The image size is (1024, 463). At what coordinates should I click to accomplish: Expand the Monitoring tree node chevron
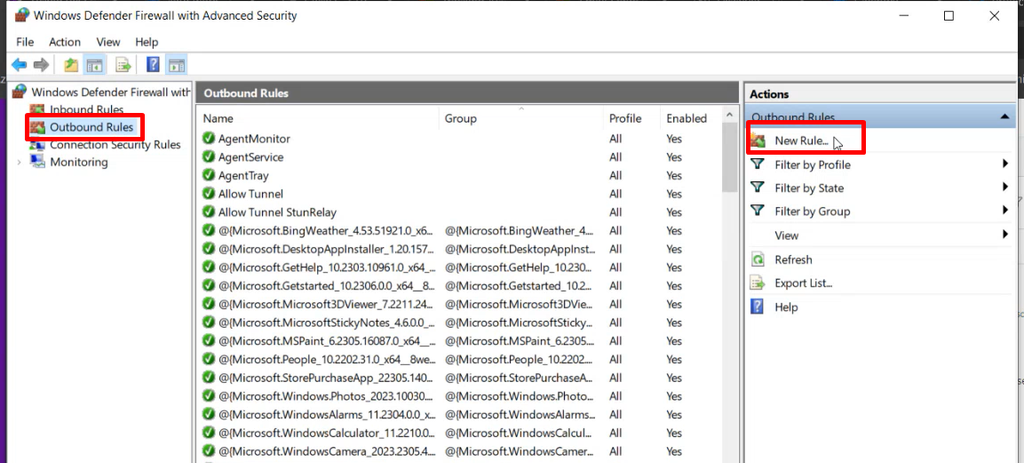pyautogui.click(x=19, y=162)
